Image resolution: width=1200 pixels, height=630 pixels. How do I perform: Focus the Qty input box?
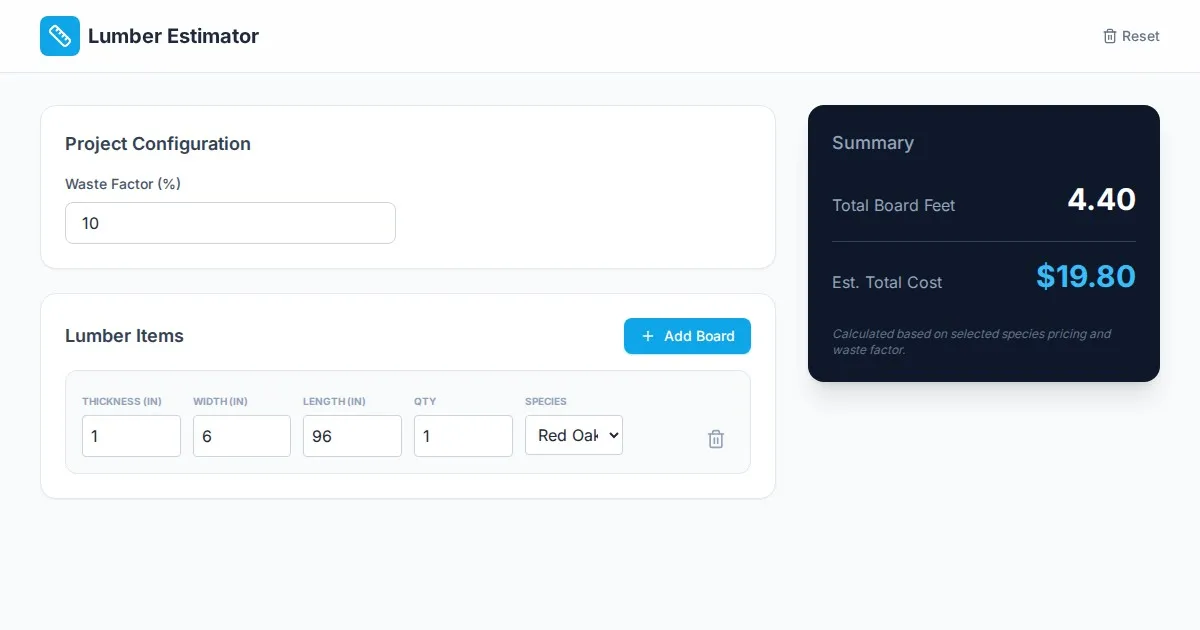[463, 436]
